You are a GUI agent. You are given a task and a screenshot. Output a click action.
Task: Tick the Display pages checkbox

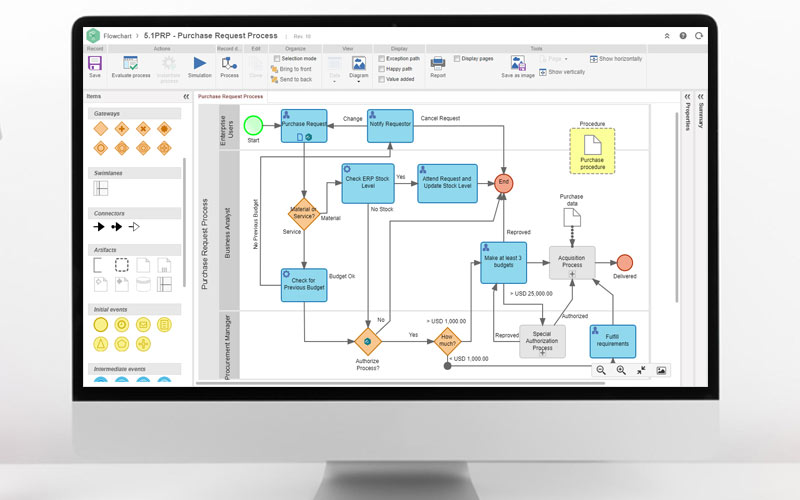[x=457, y=59]
